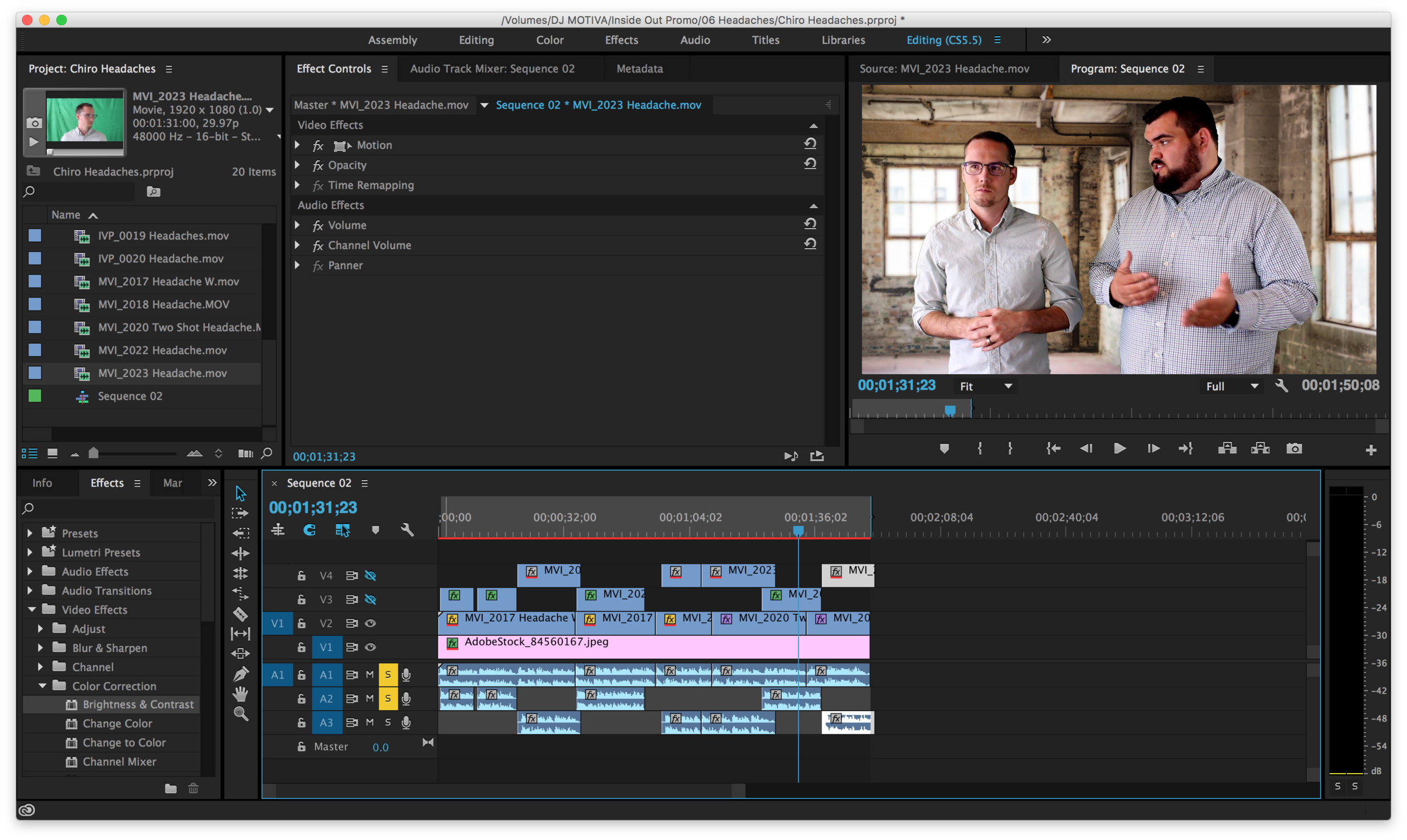1407x840 pixels.
Task: Select the Hand tool
Action: coord(241,694)
